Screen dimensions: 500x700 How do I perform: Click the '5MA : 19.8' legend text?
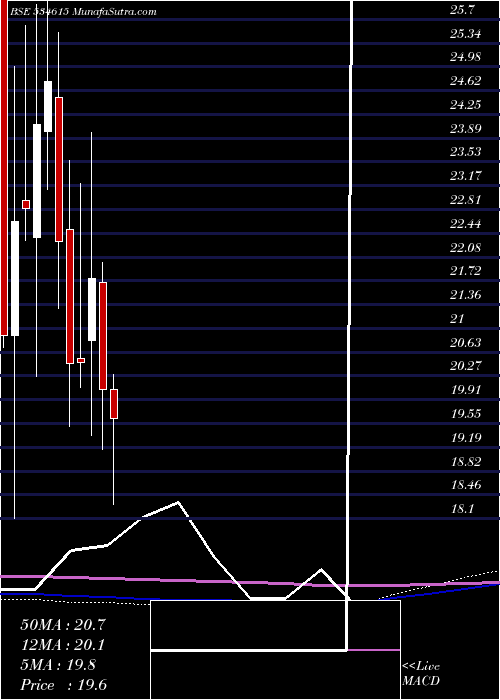coord(58,665)
